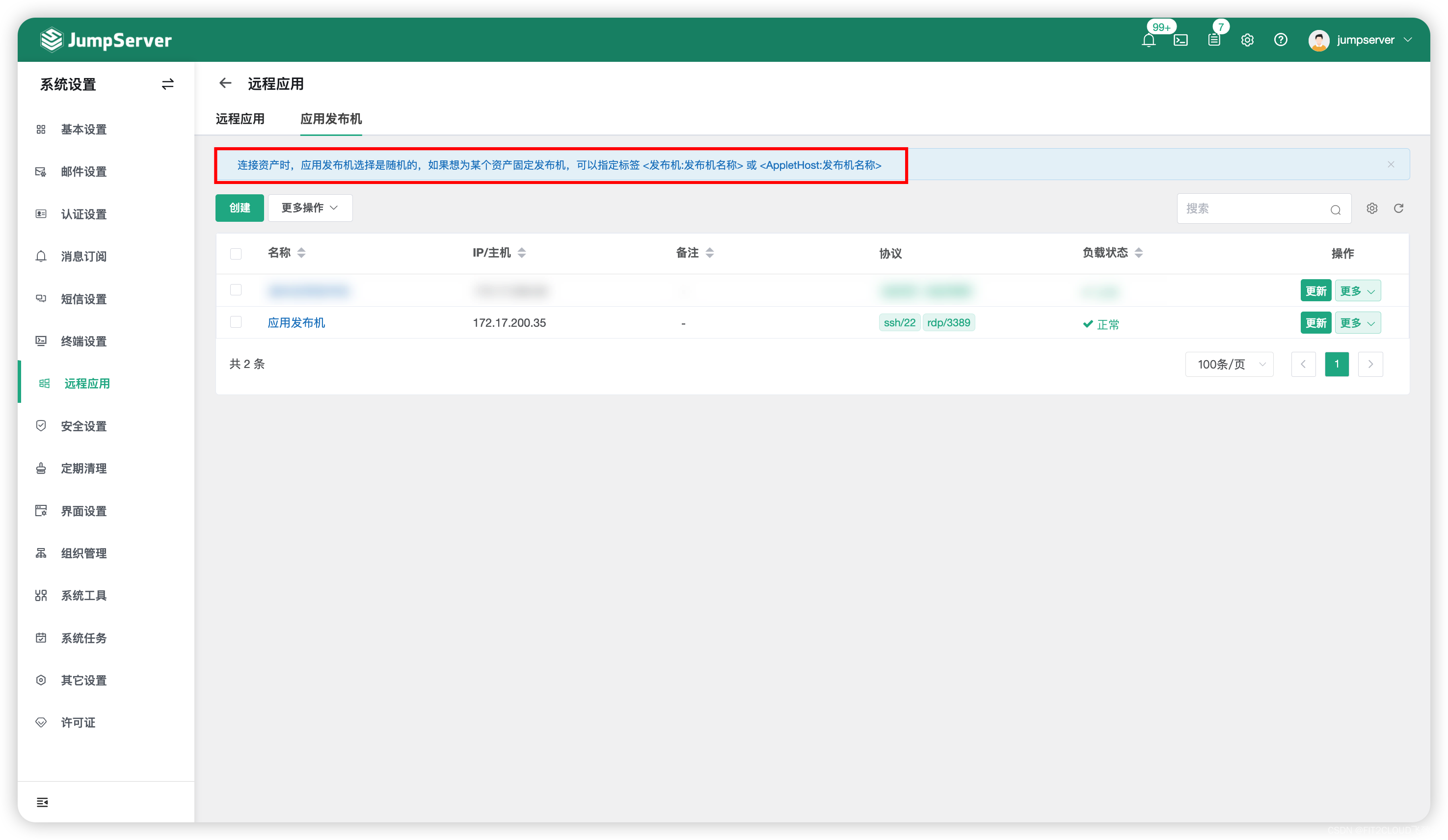Open the table column settings gear icon
This screenshot has height=840, width=1448.
point(1372,208)
